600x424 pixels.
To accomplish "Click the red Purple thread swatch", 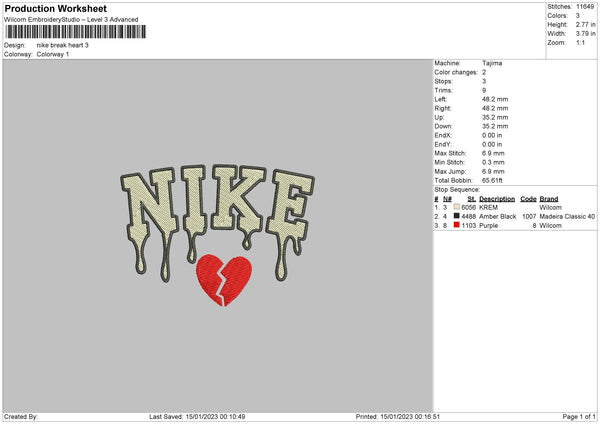I will click(x=457, y=225).
